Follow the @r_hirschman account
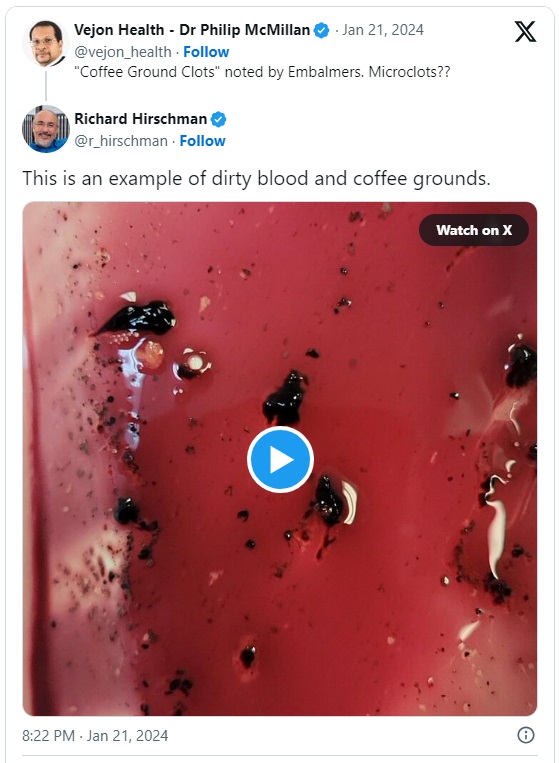The image size is (559, 763). click(202, 141)
